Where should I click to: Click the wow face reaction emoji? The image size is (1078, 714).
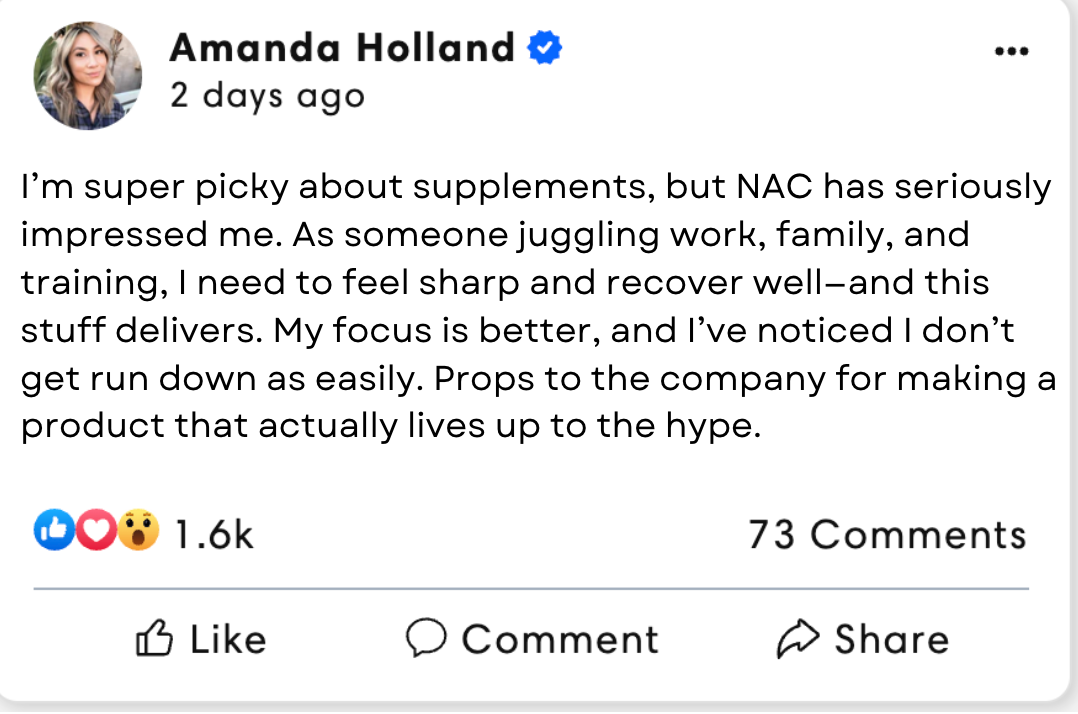[x=138, y=532]
